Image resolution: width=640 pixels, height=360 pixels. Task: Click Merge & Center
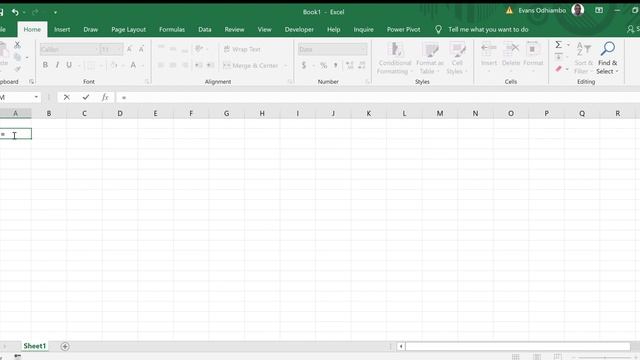(x=251, y=65)
